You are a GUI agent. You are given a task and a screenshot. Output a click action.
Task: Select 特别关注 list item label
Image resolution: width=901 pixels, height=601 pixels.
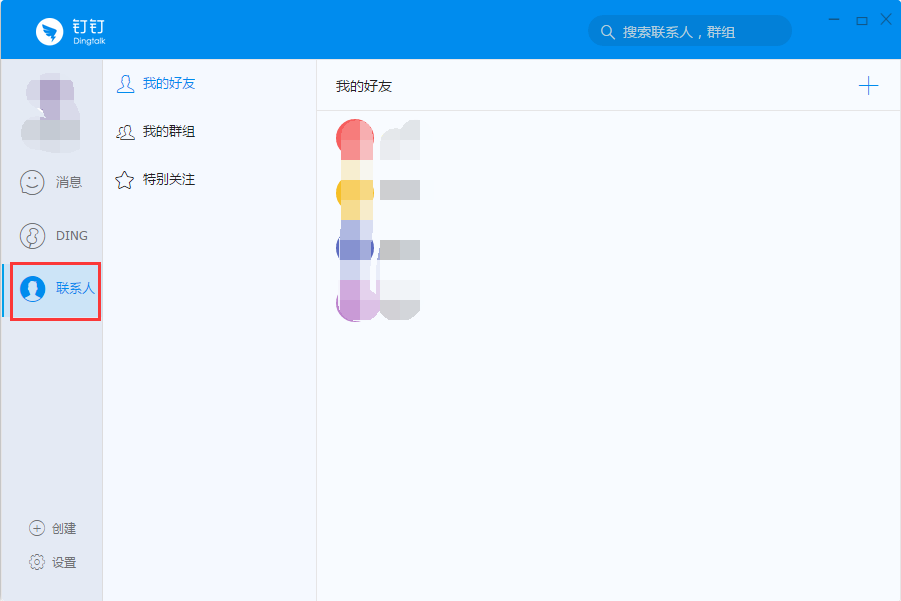tap(169, 180)
